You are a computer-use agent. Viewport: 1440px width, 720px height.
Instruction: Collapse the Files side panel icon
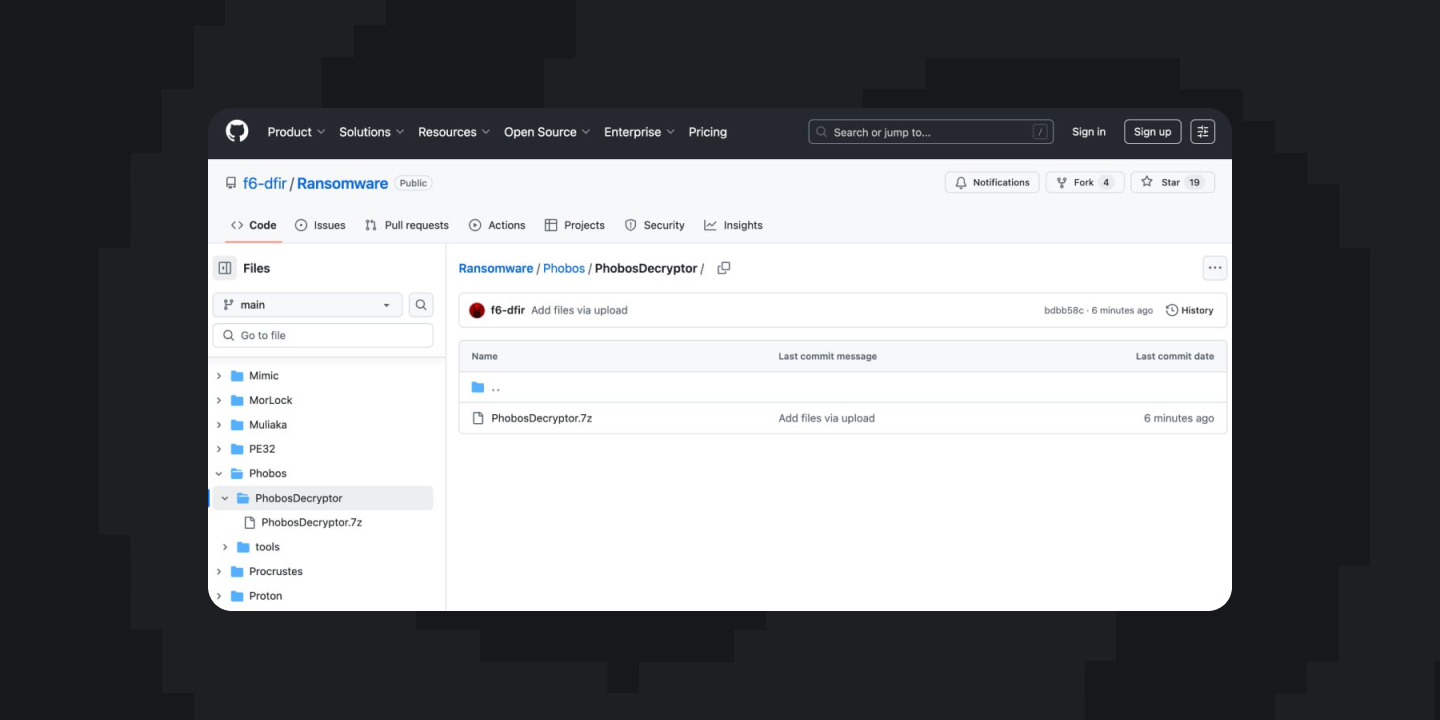(x=225, y=268)
